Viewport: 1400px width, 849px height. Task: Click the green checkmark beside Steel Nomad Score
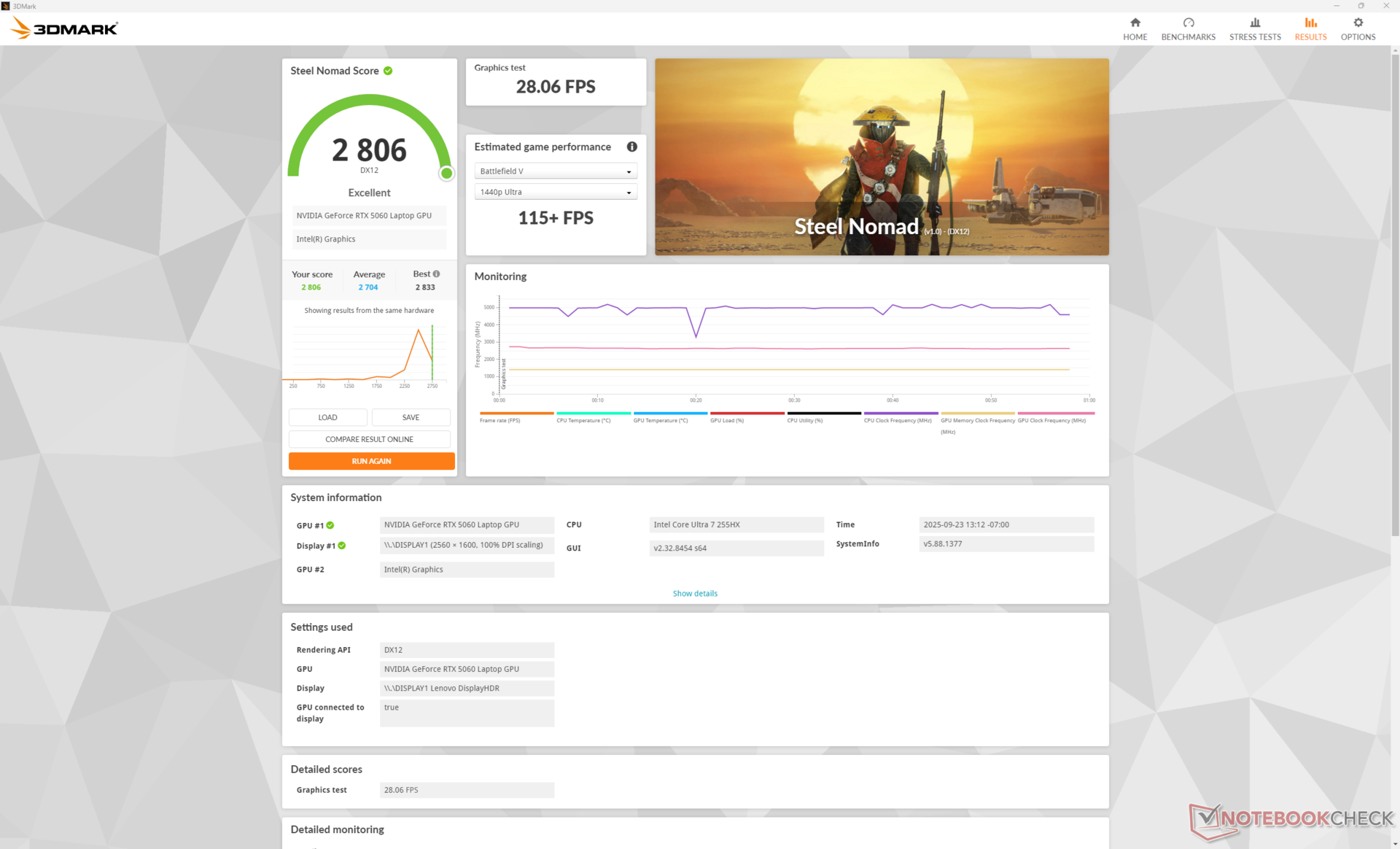click(388, 71)
